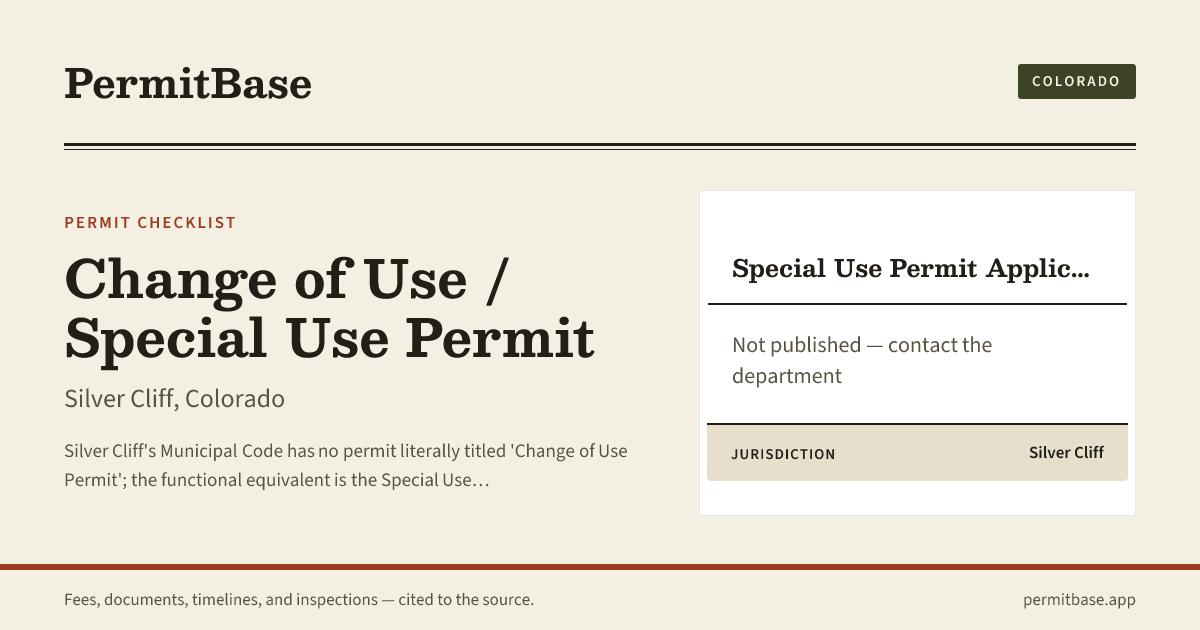Select the COLORADO state badge

[x=1076, y=81]
